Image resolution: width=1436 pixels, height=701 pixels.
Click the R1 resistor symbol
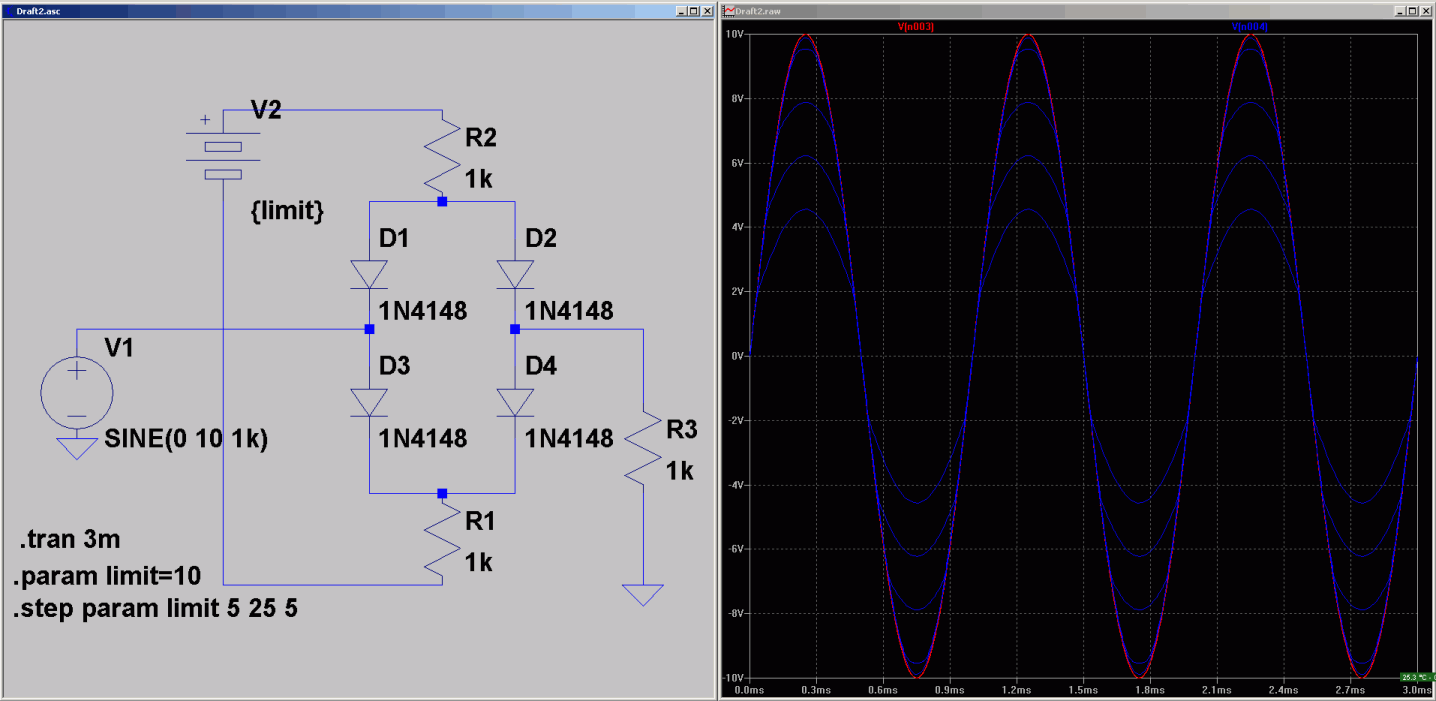[x=442, y=541]
